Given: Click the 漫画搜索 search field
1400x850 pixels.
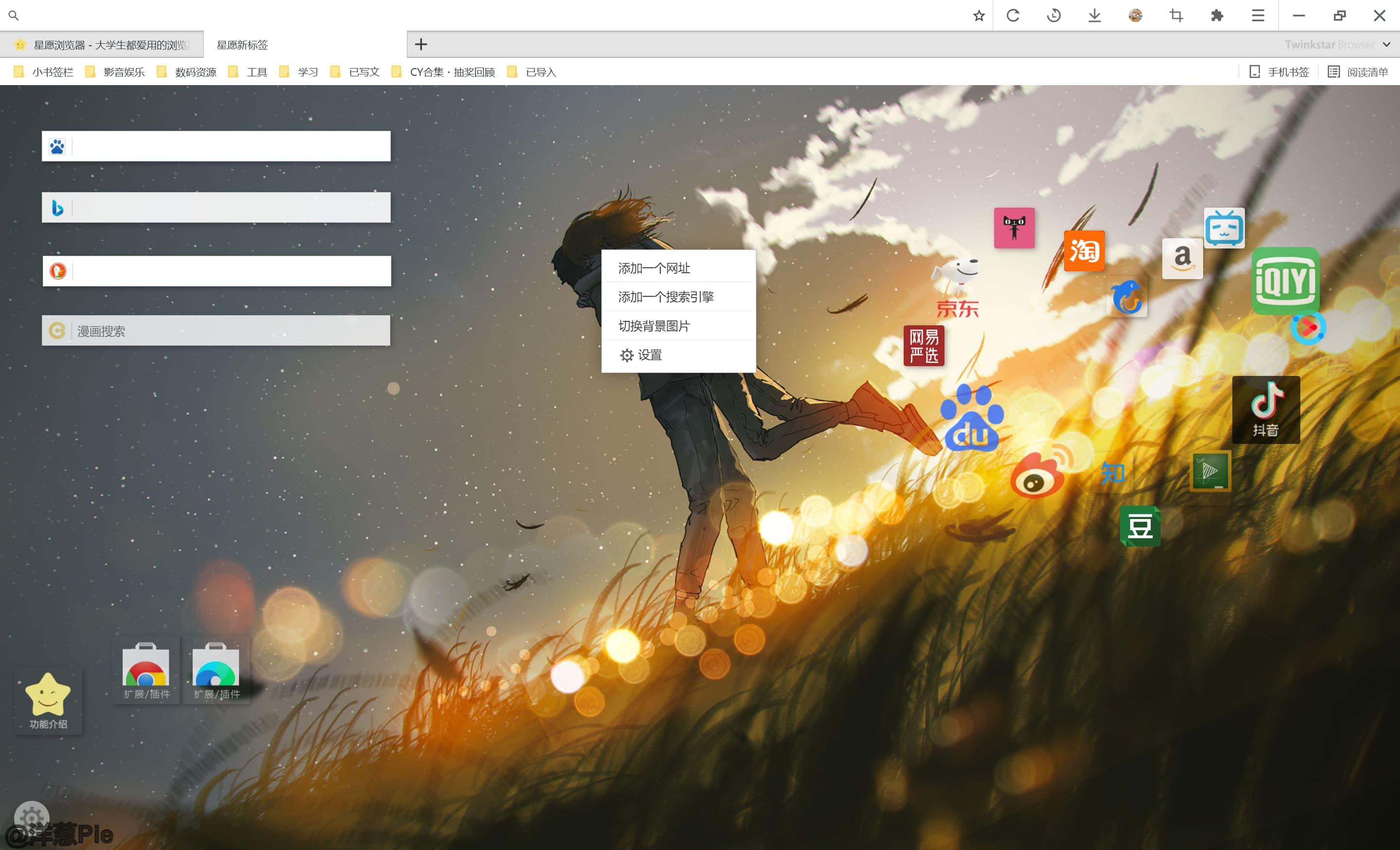Looking at the screenshot, I should [227, 331].
